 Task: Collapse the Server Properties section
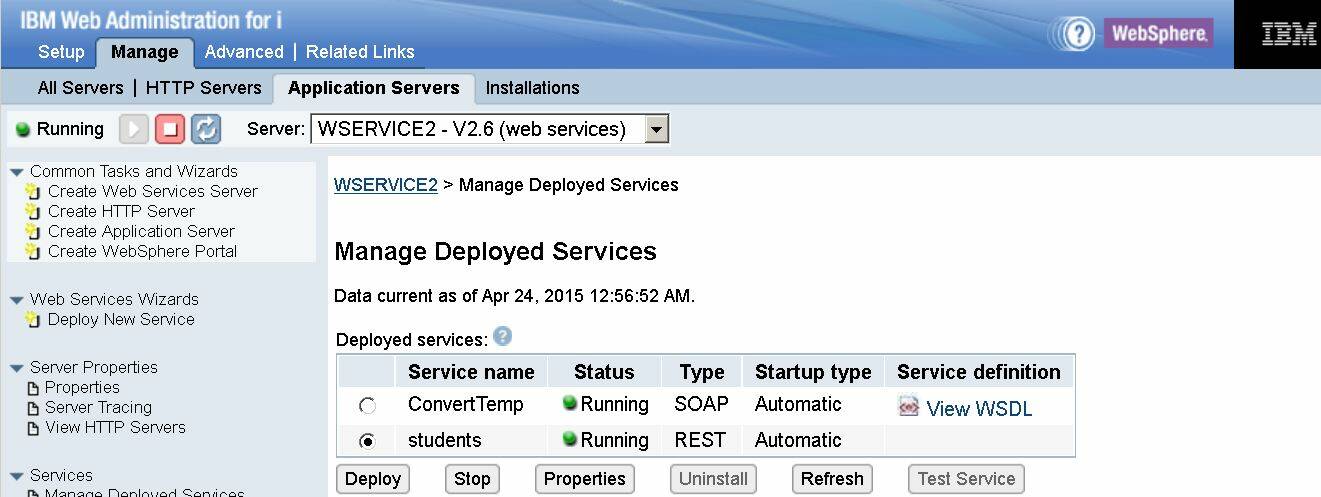click(x=16, y=368)
